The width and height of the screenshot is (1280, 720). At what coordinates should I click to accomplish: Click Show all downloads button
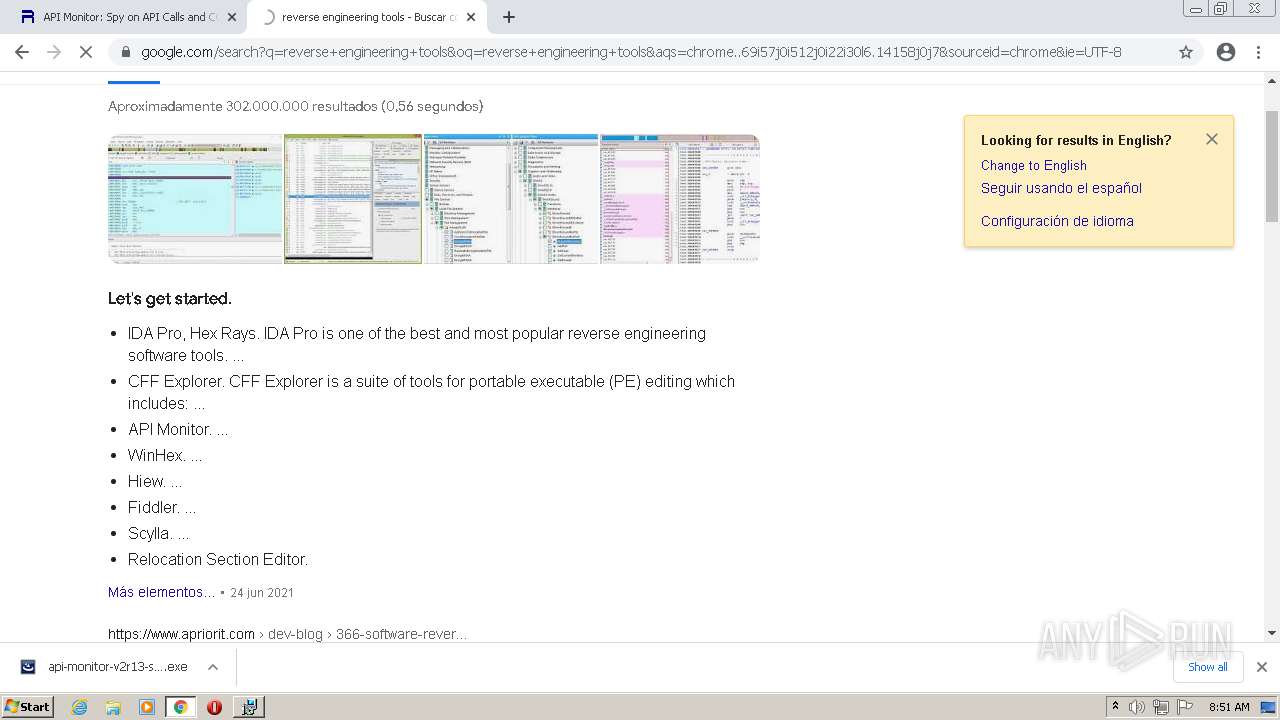1208,667
